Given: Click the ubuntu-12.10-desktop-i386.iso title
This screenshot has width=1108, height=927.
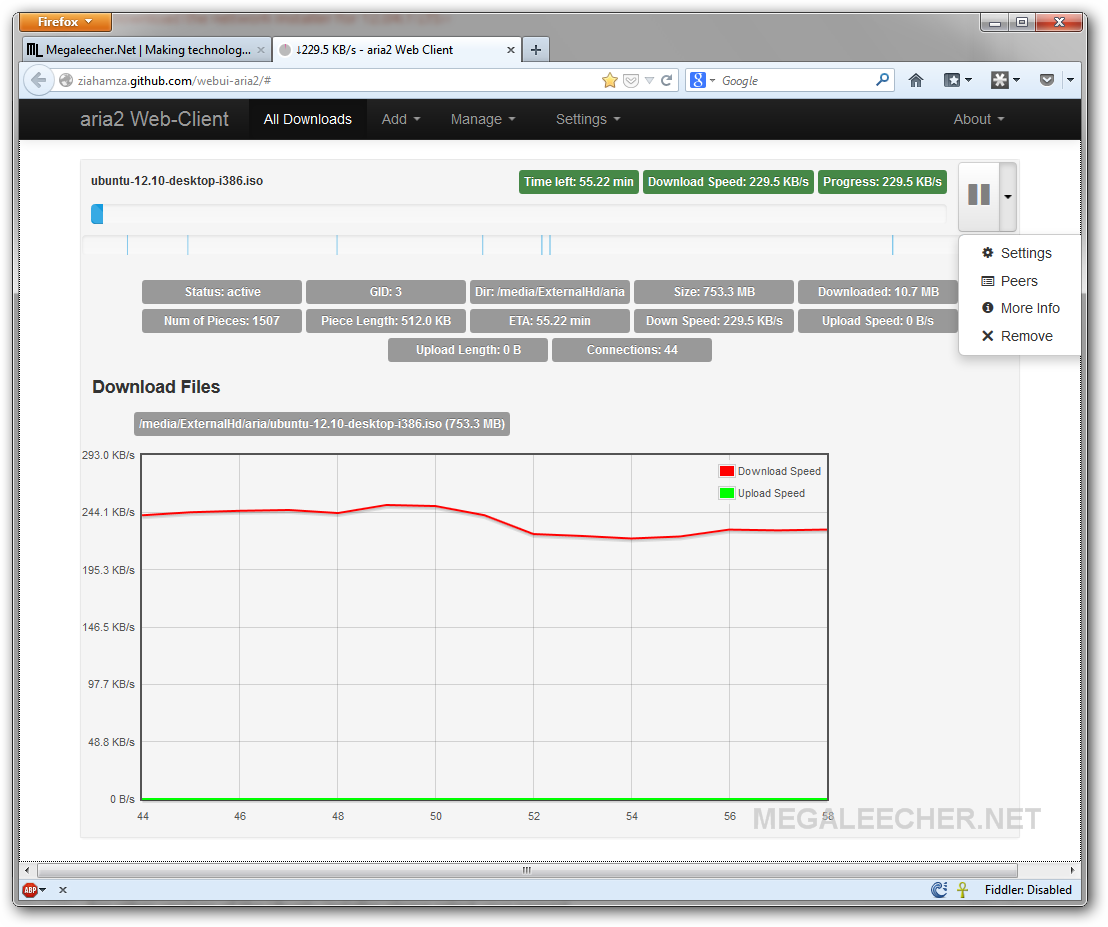Looking at the screenshot, I should point(177,181).
